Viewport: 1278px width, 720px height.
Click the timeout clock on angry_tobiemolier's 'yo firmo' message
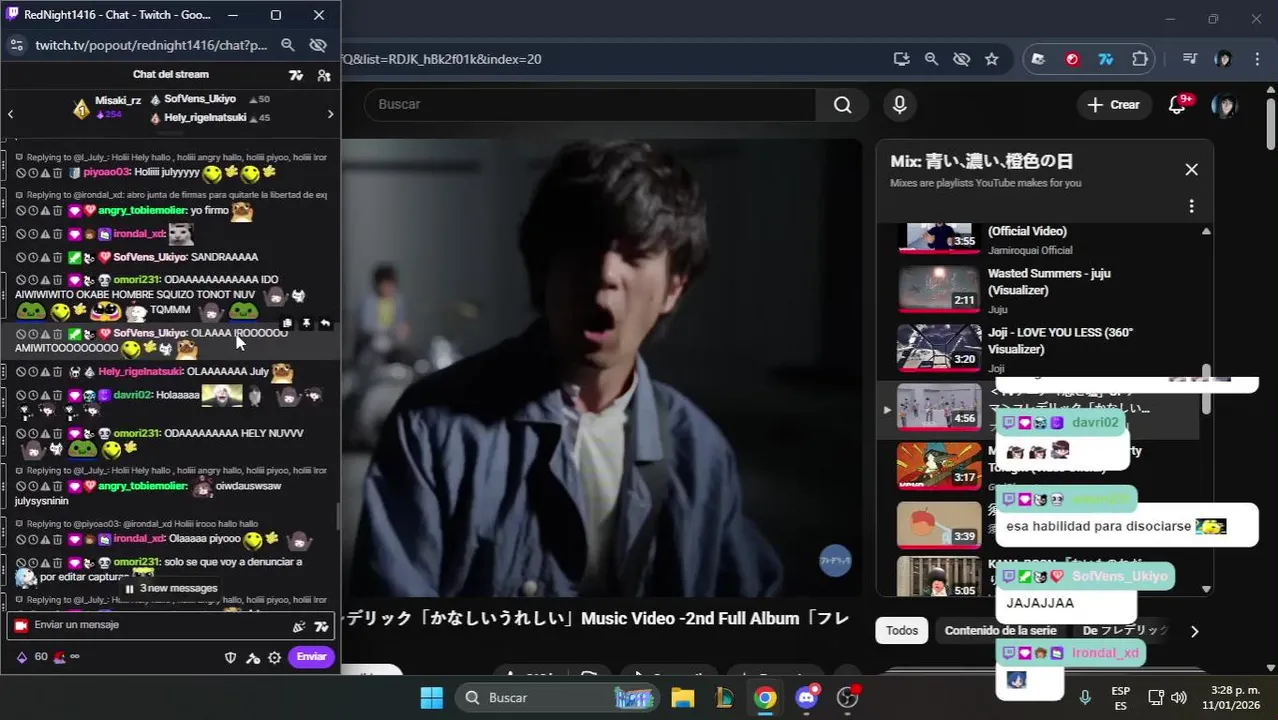point(32,211)
